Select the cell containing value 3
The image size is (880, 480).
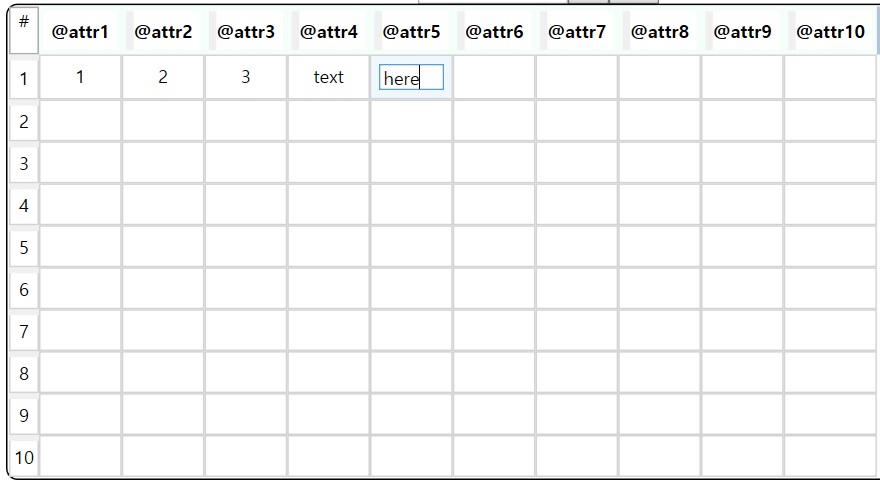pyautogui.click(x=246, y=77)
